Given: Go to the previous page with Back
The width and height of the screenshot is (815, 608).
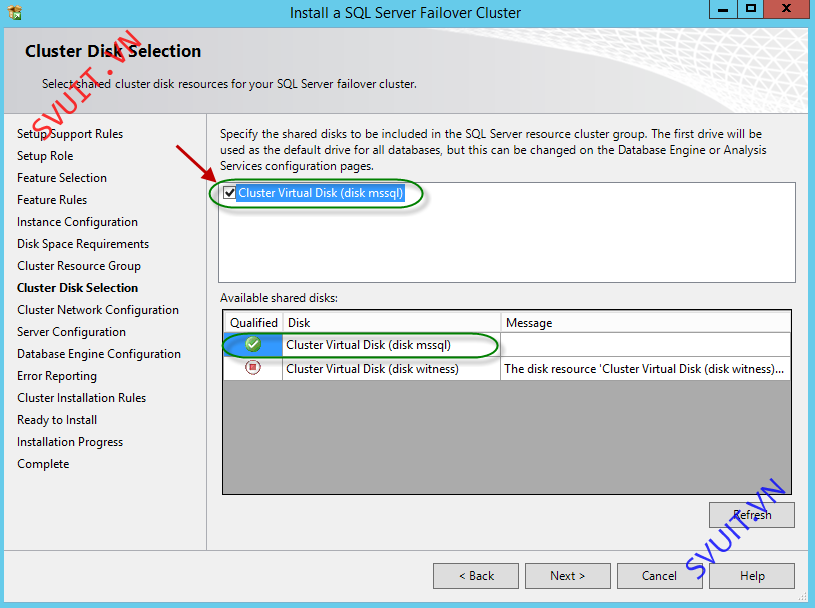Looking at the screenshot, I should point(476,576).
